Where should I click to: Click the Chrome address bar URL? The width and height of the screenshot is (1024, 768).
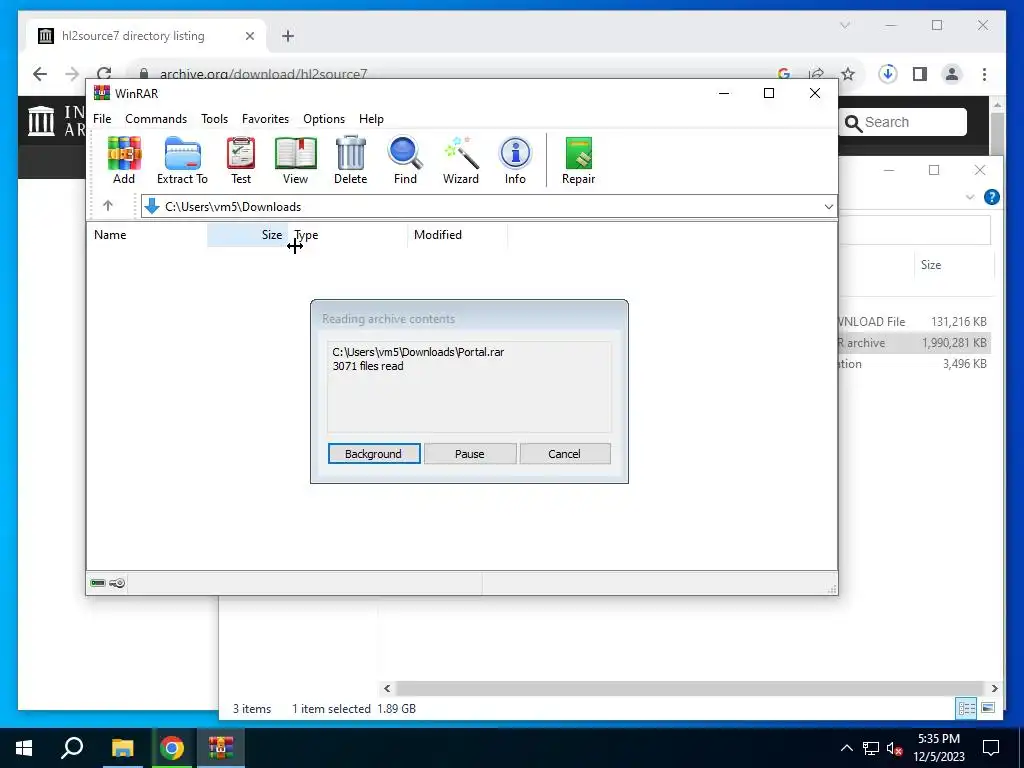pyautogui.click(x=264, y=74)
